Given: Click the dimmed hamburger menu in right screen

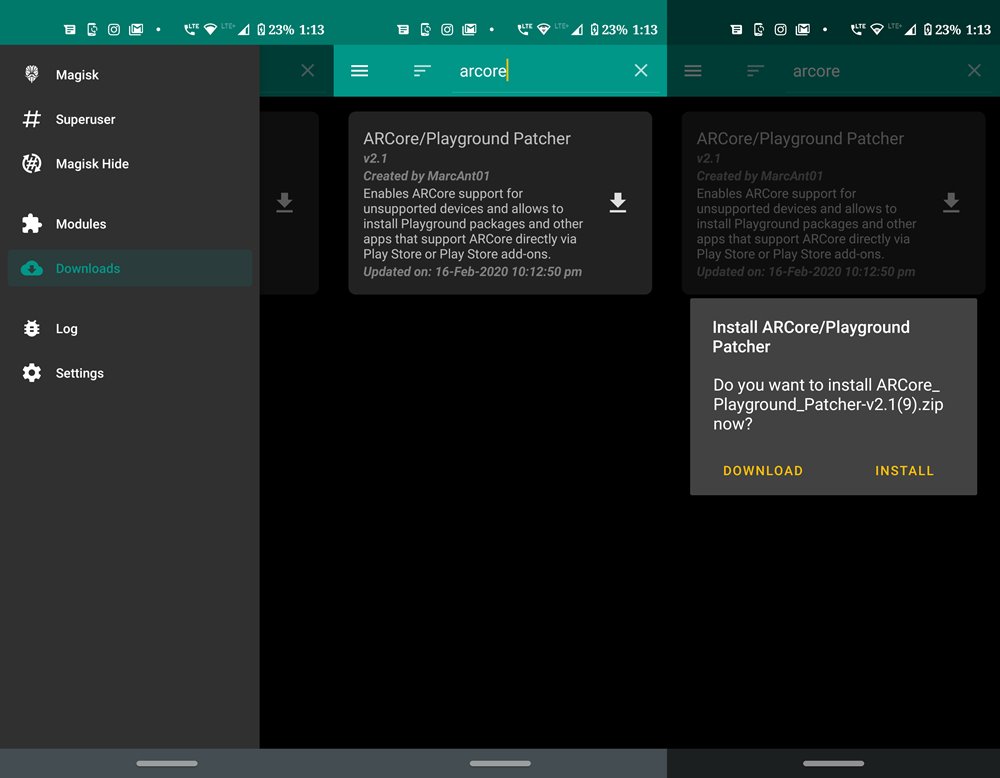Looking at the screenshot, I should click(693, 71).
